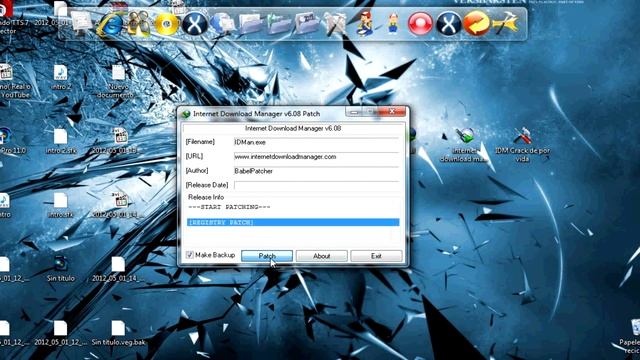
Task: Open the first dark X dock icon
Action: coord(194,24)
